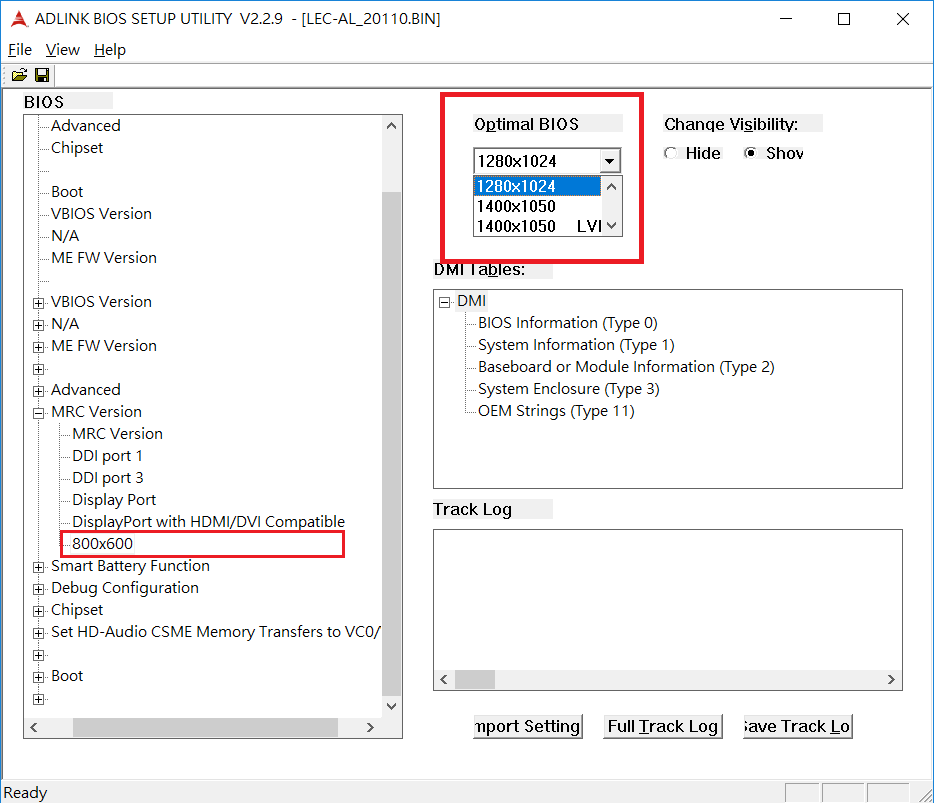934x803 pixels.
Task: Select the child MRC Version tree item
Action: [117, 434]
